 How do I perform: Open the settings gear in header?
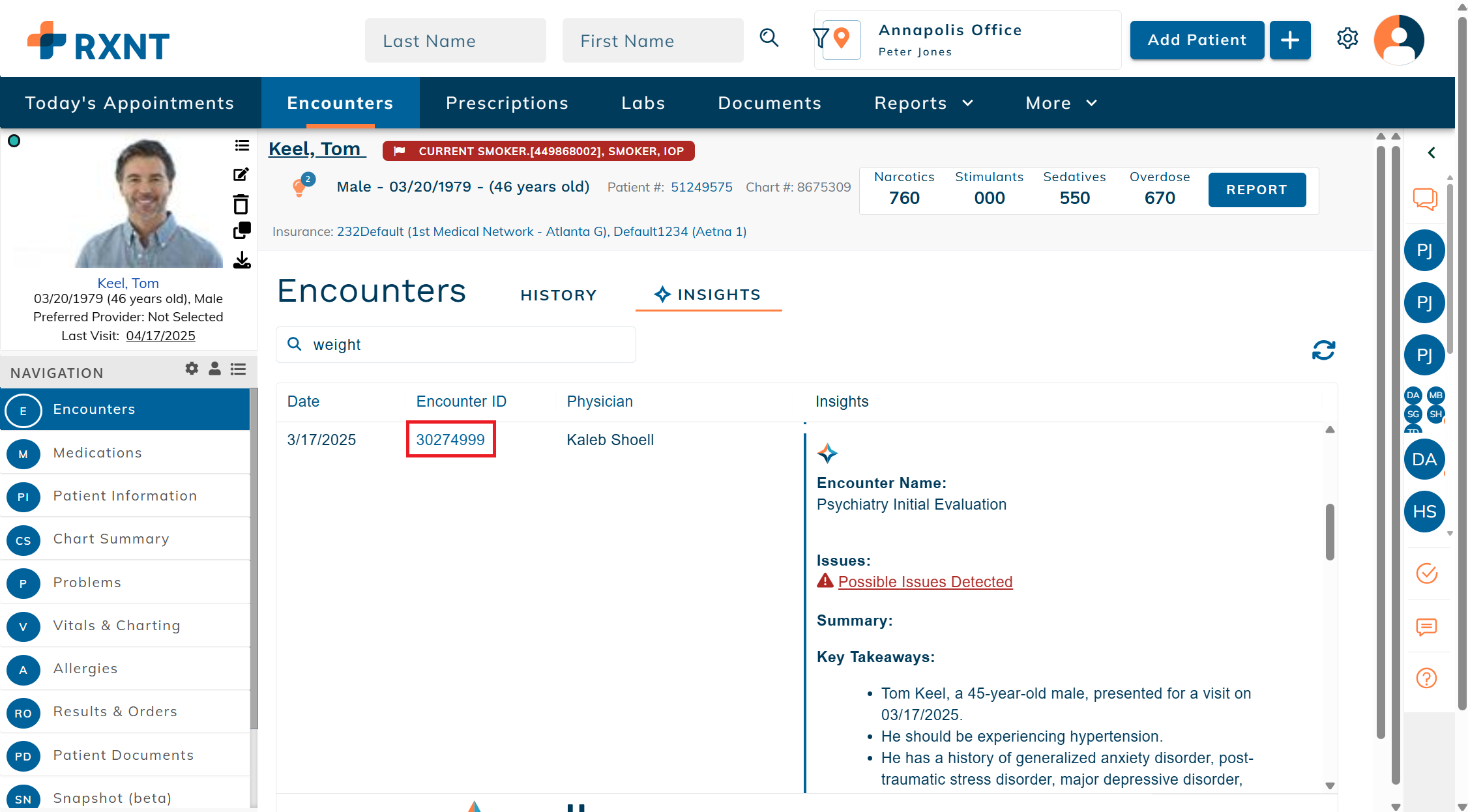1347,38
